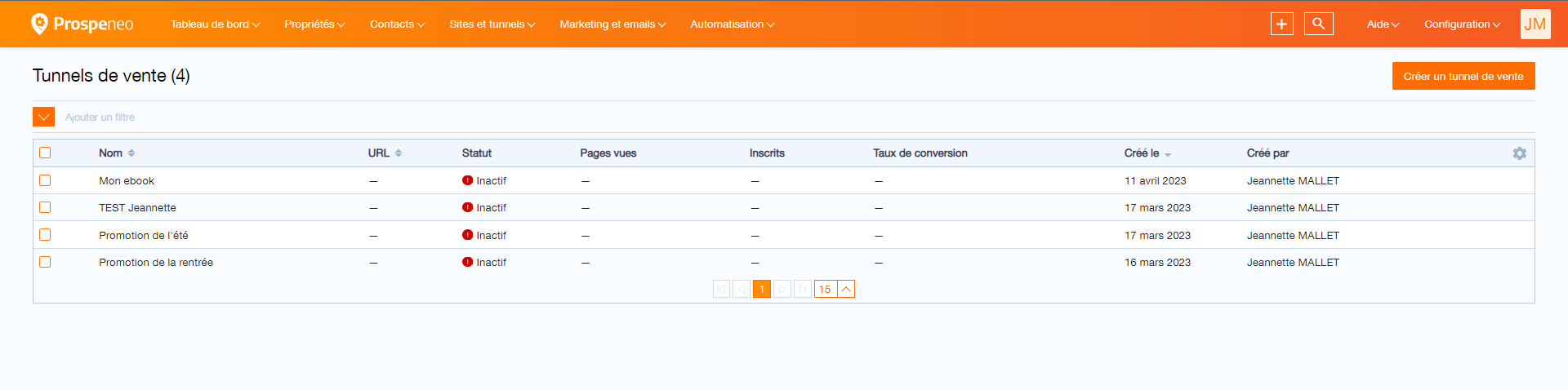Click Créer un tunnel de vente
Image resolution: width=1568 pixels, height=390 pixels.
1463,76
